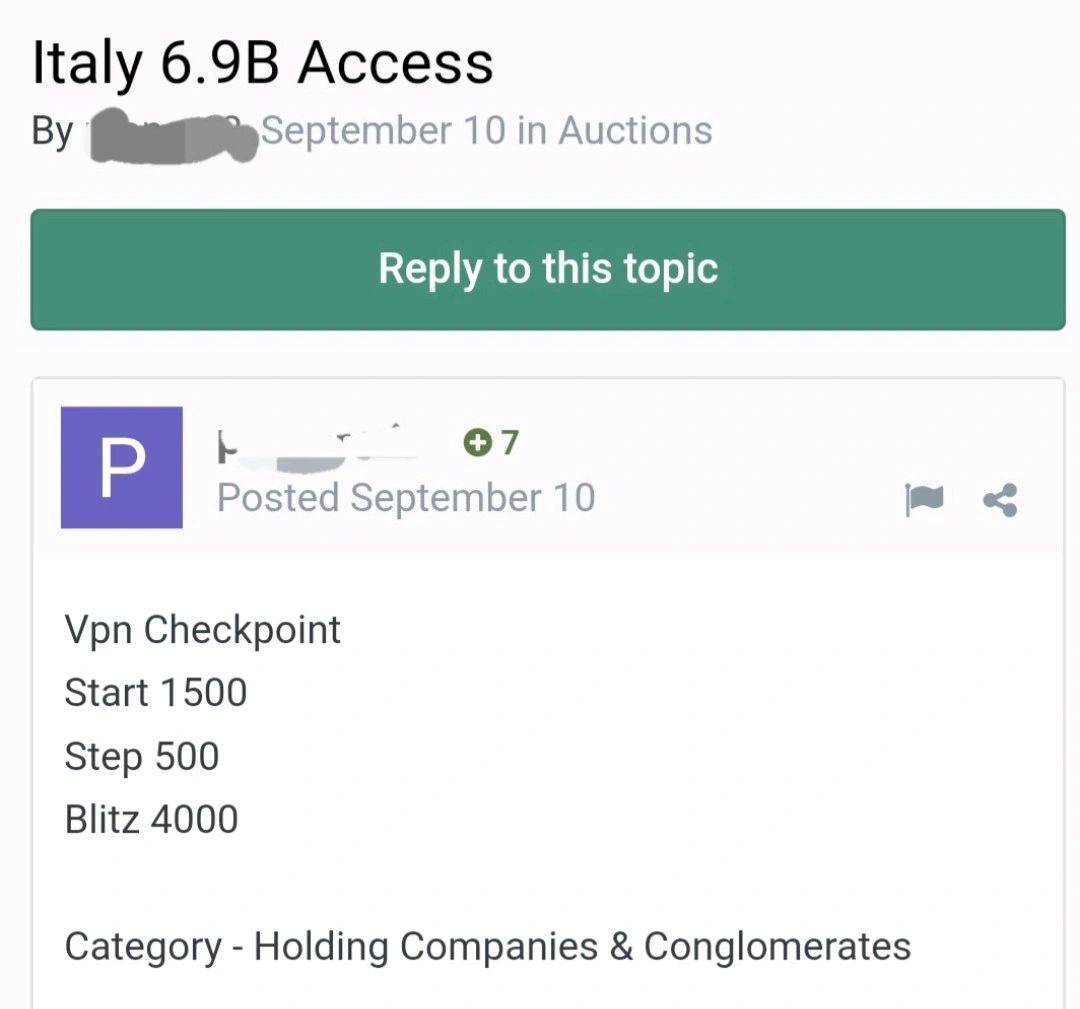Click the Reply to this topic button
Viewport: 1080px width, 1009px height.
tap(548, 269)
